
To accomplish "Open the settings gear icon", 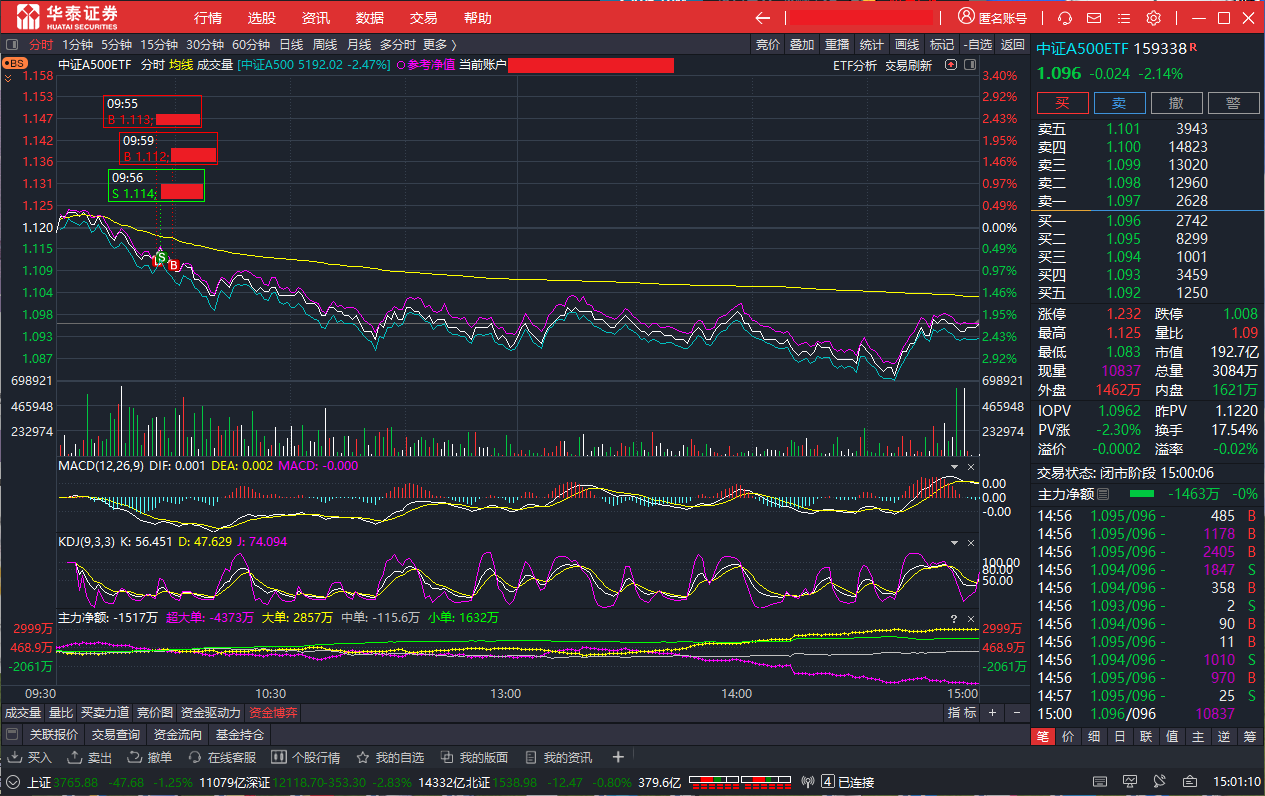I will (x=1153, y=18).
